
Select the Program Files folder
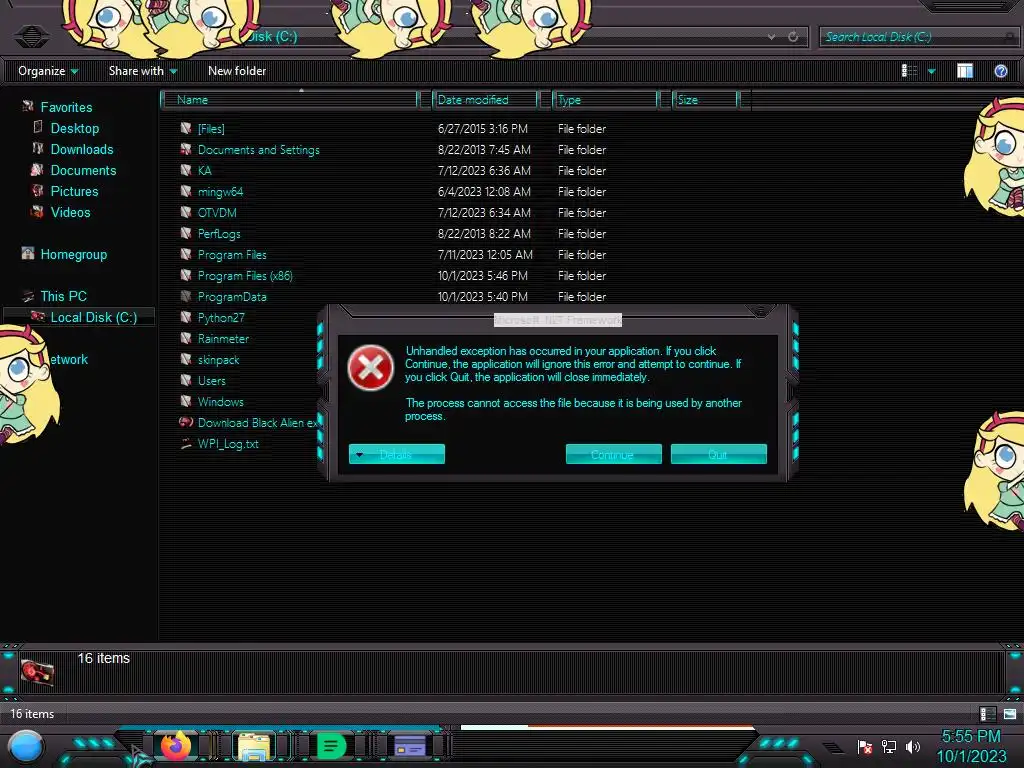232,255
